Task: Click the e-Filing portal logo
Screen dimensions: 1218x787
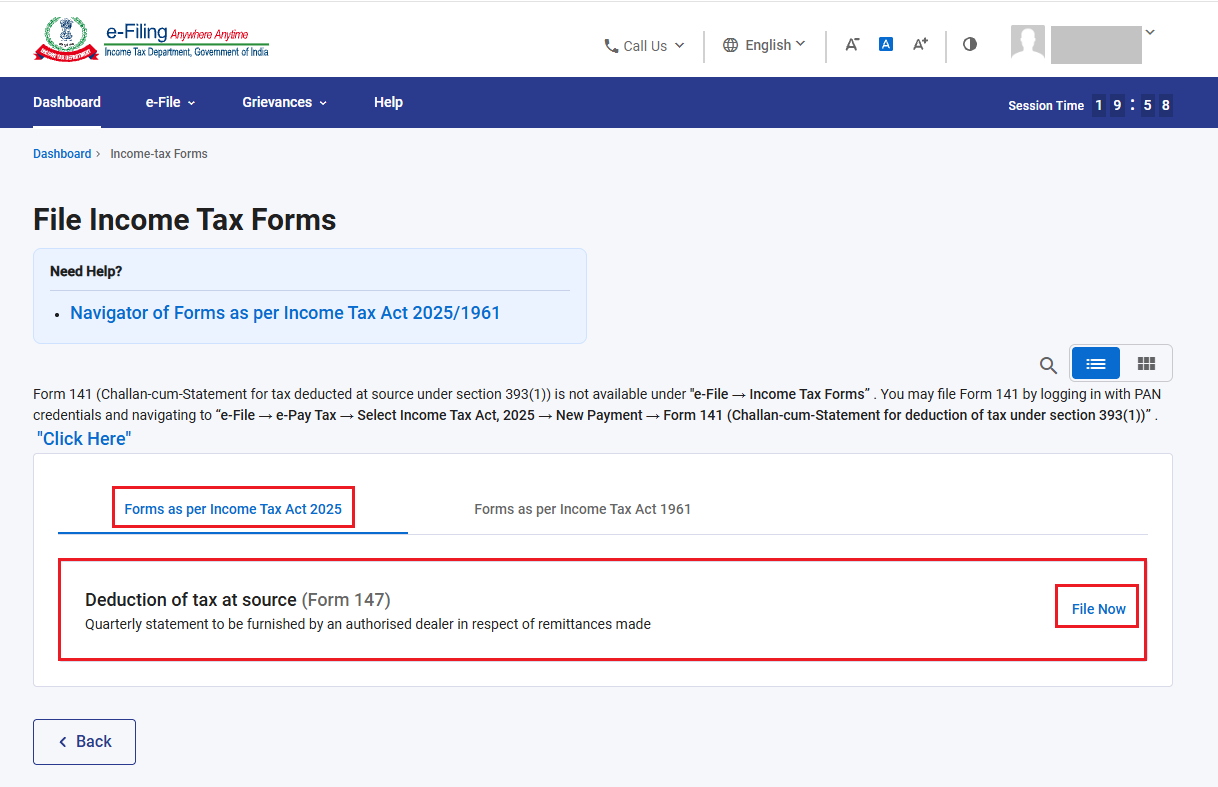Action: click(151, 39)
